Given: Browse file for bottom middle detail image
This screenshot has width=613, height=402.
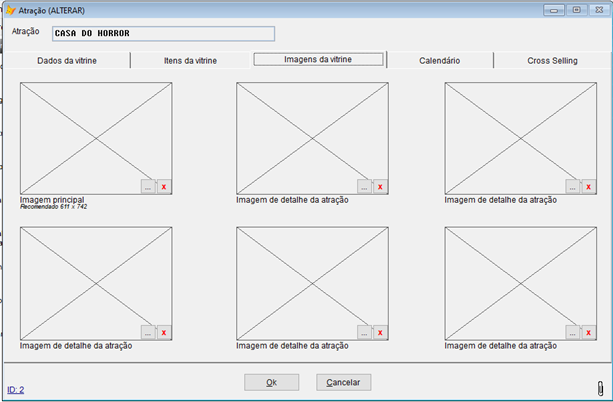Looking at the screenshot, I should tap(364, 332).
